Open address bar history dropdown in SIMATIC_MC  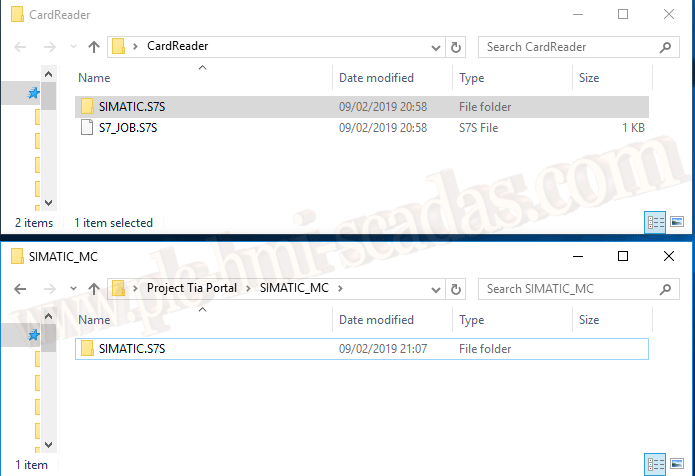436,289
